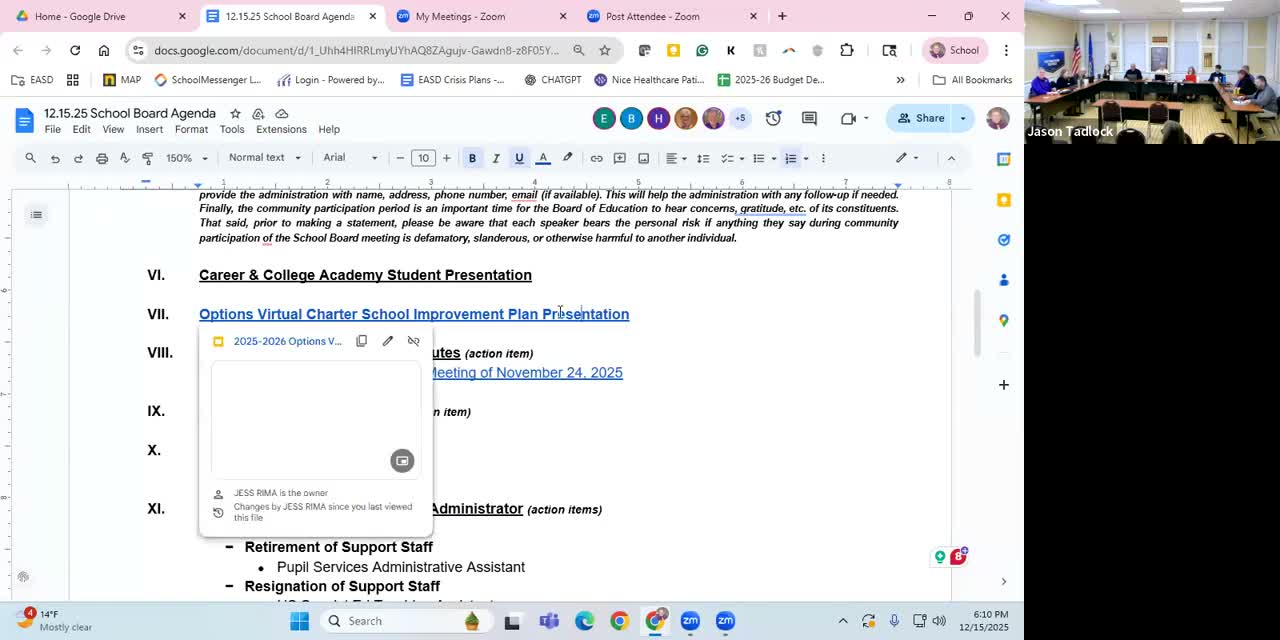Open the Tools menu
Viewport: 1280px width, 640px height.
coord(232,129)
